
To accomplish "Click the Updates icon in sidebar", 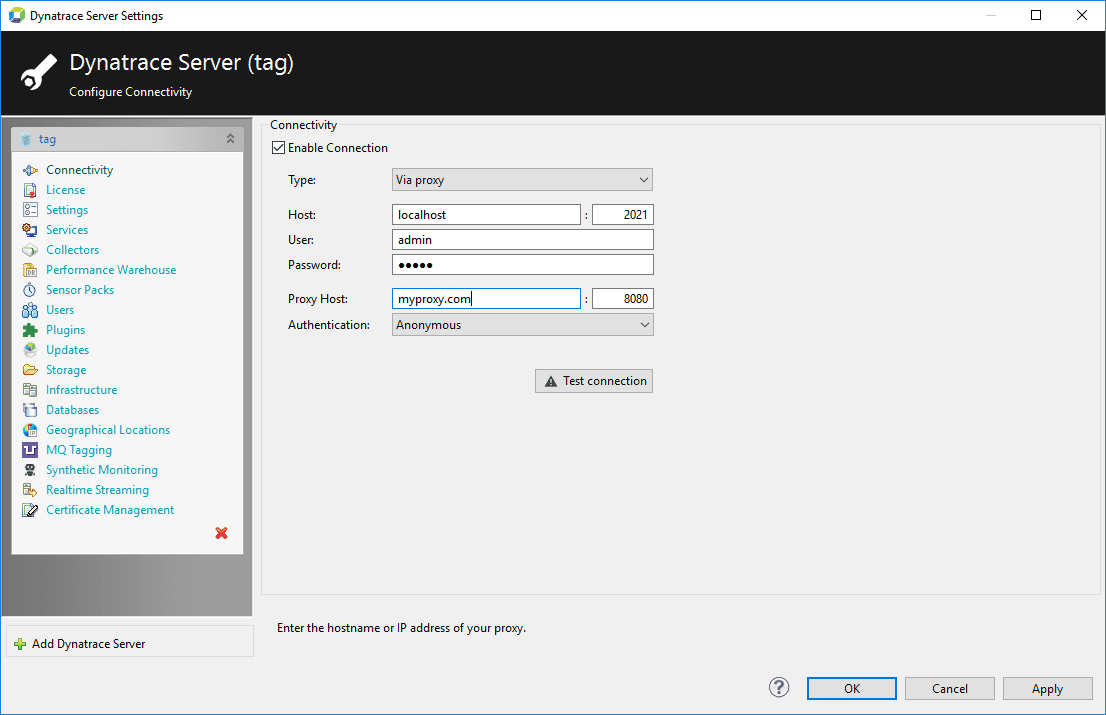I will coord(30,350).
